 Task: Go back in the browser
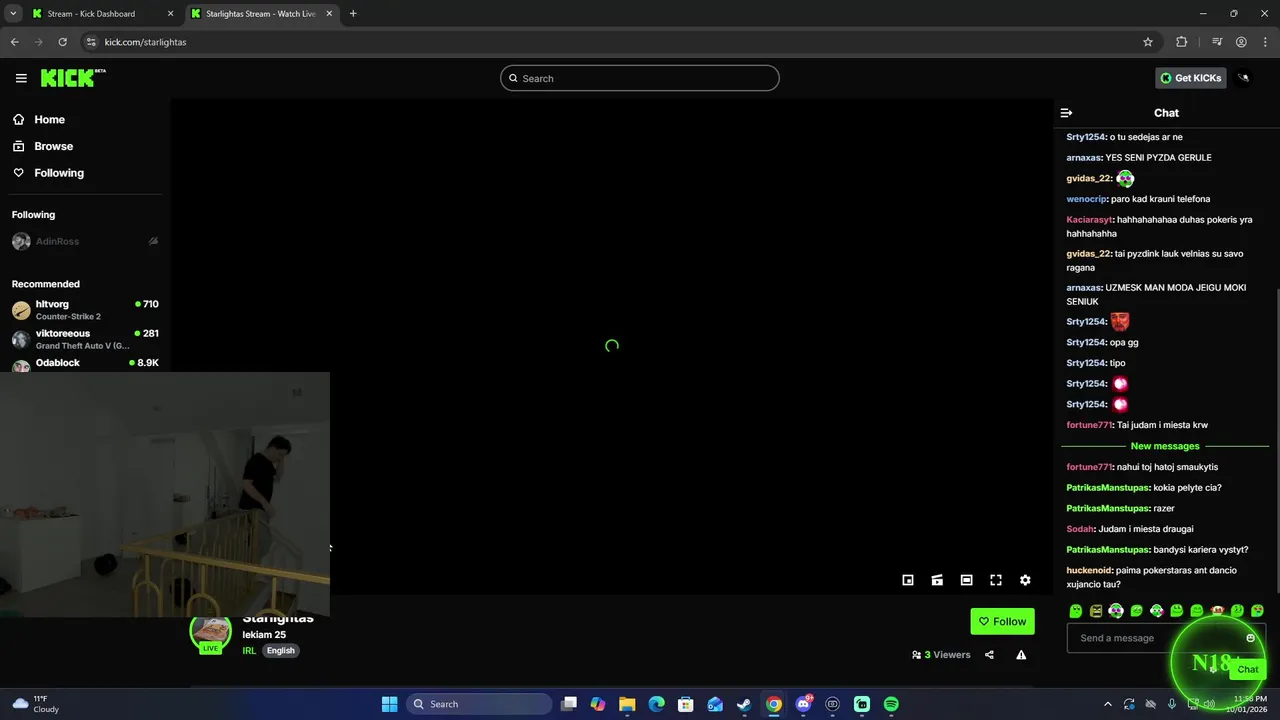point(14,42)
